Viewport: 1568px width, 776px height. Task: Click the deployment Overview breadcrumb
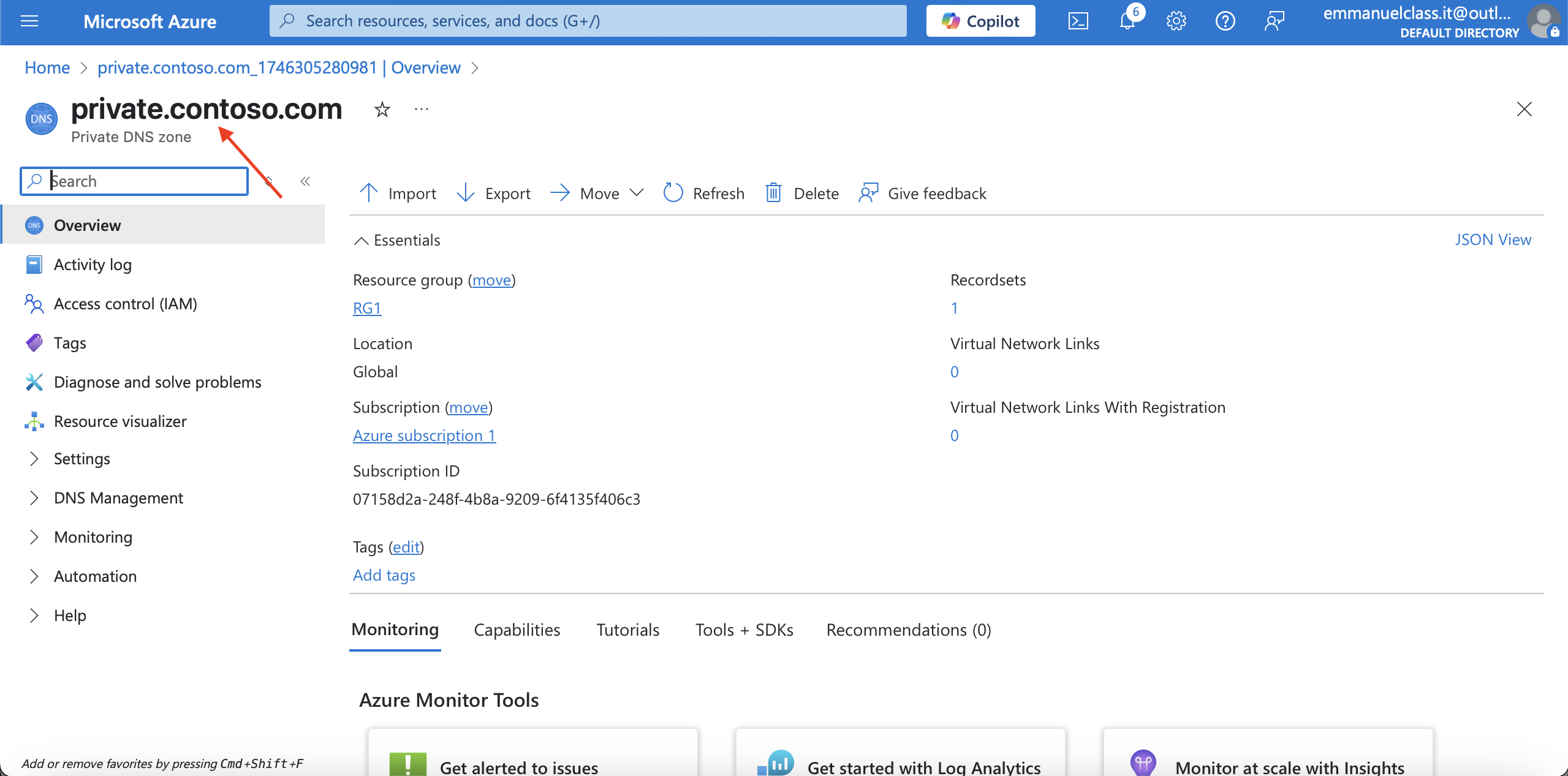pyautogui.click(x=279, y=67)
